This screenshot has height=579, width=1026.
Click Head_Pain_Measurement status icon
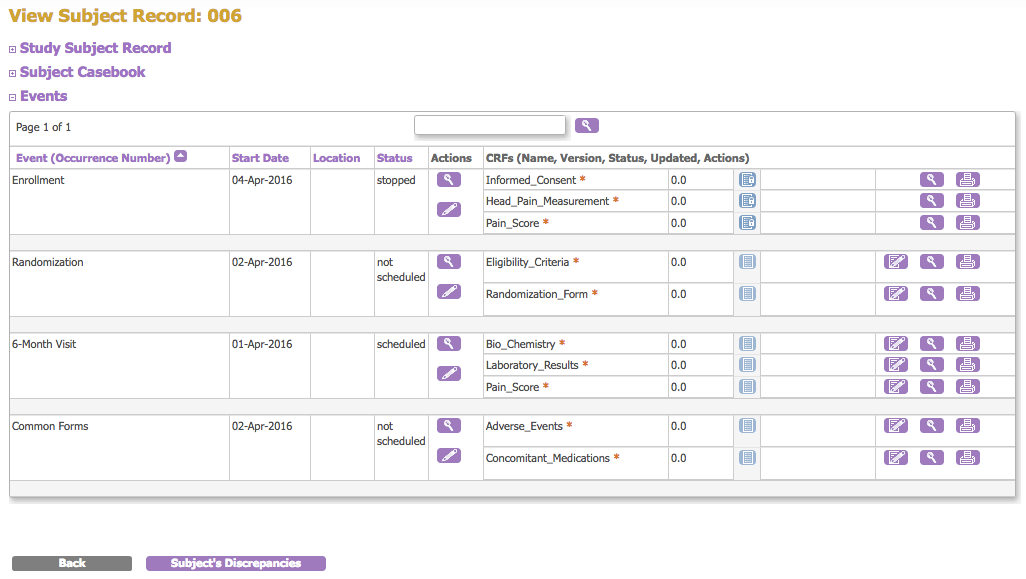[x=747, y=201]
